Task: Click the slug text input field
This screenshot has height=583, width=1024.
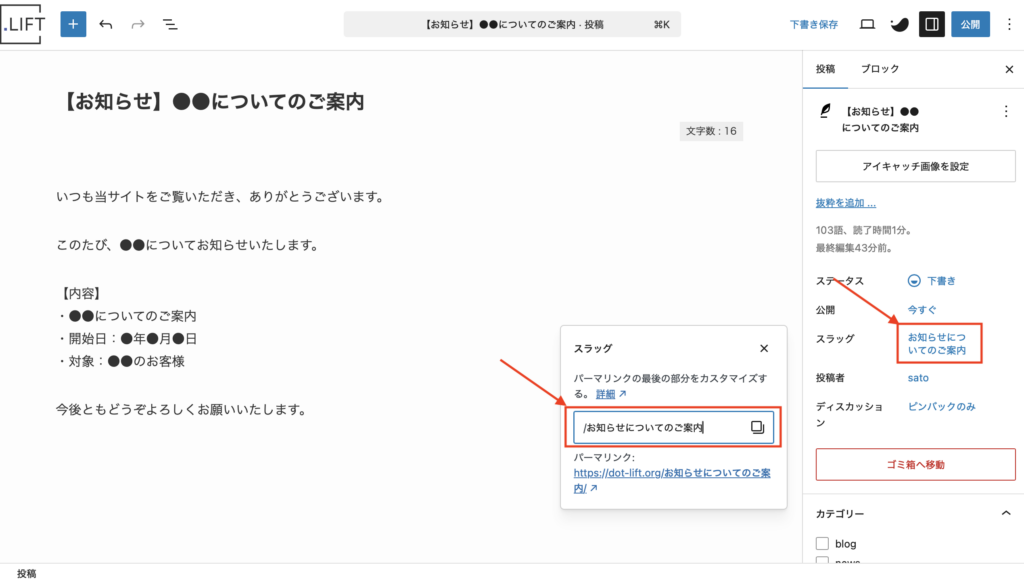Action: coord(660,428)
